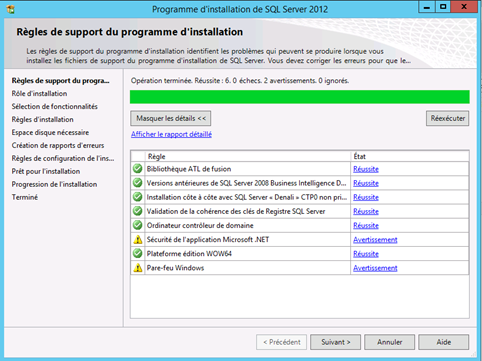Open Réussite link for Versions antérieures de SQL Server
Screen dimensions: 482x361
point(366,183)
